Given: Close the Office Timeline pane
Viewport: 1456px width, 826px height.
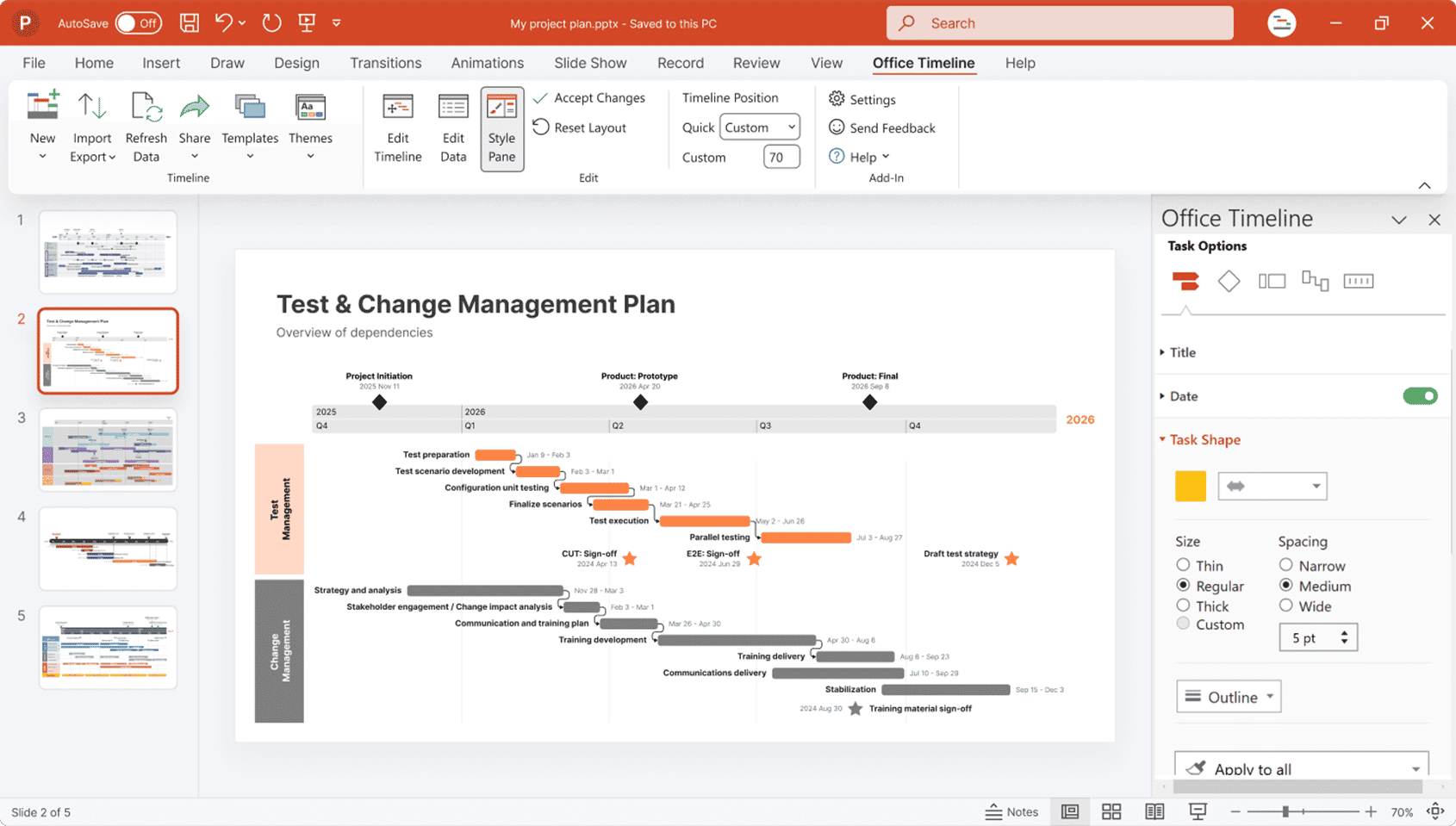Looking at the screenshot, I should pos(1434,220).
